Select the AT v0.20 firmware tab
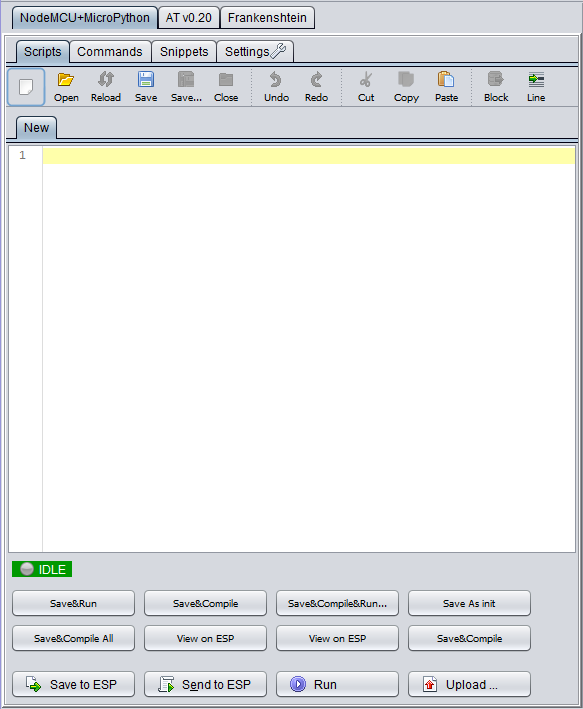The height and width of the screenshot is (709, 583). [x=189, y=18]
